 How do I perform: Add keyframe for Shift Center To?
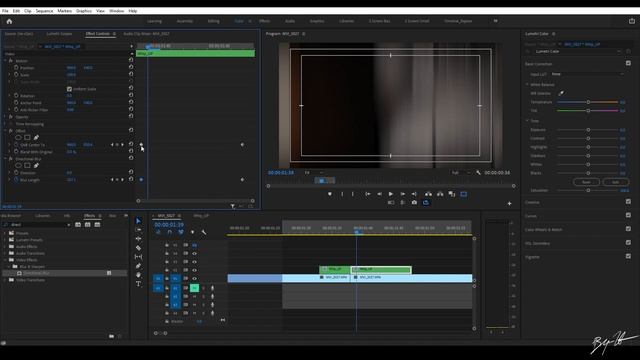(117, 144)
